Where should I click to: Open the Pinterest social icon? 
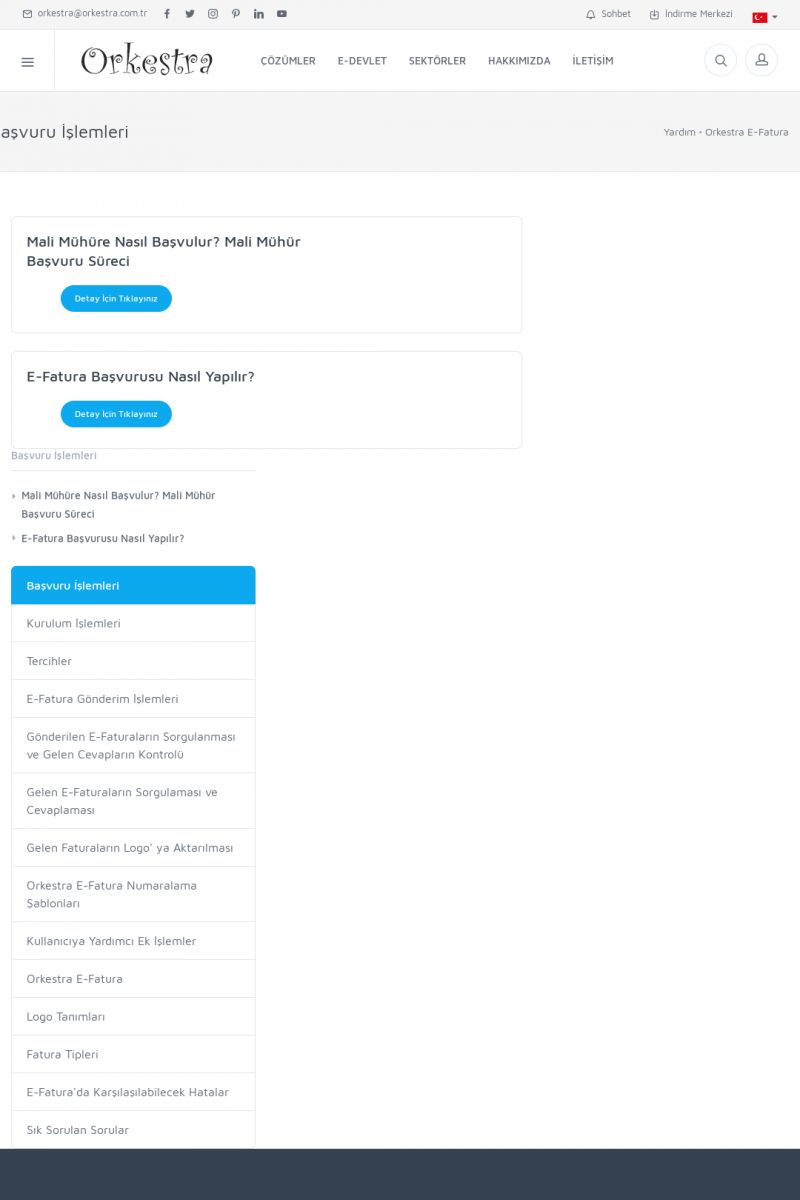[x=236, y=14]
